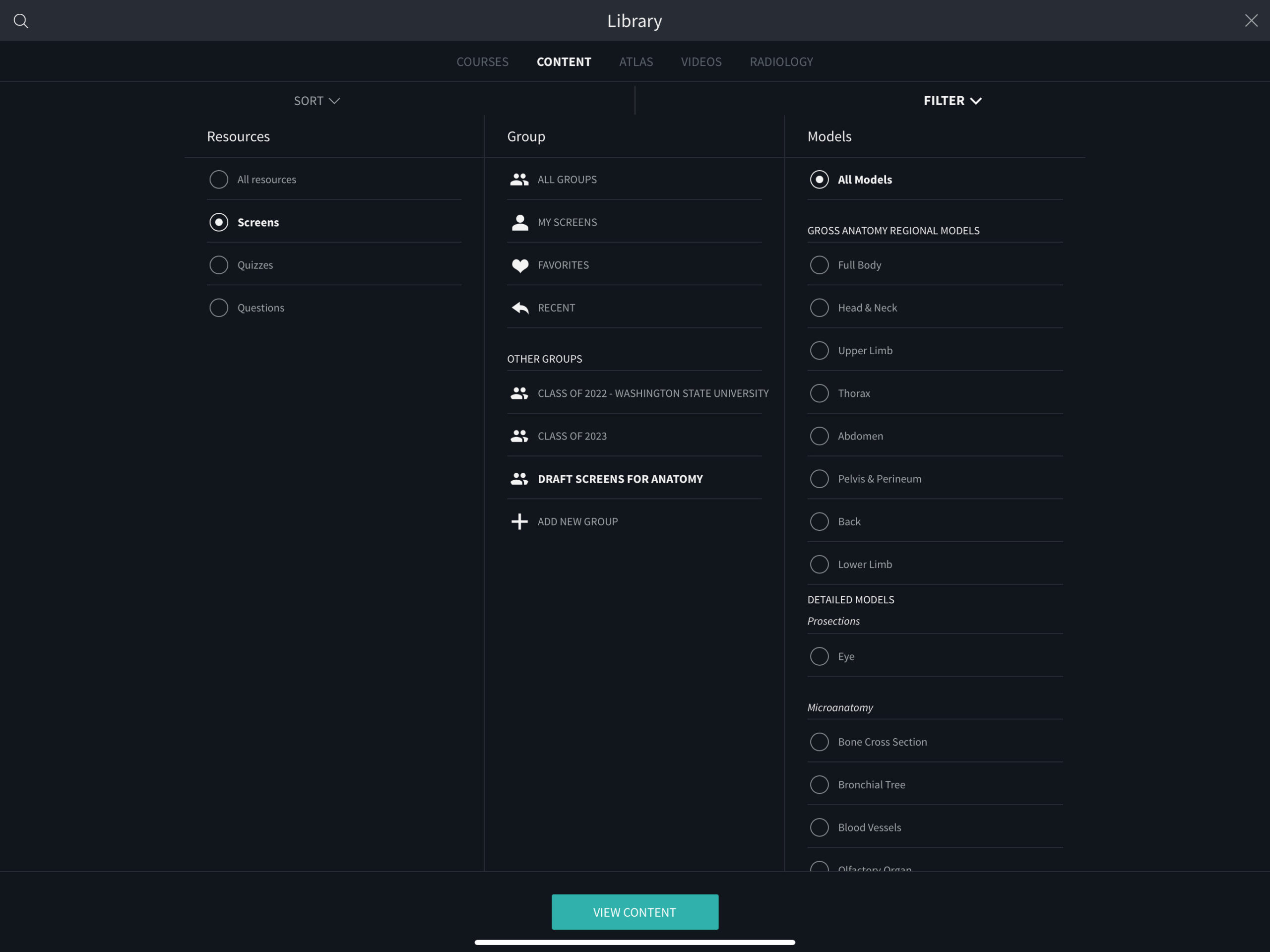
Task: Open Recent via the reply arrow icon
Action: [x=519, y=309]
